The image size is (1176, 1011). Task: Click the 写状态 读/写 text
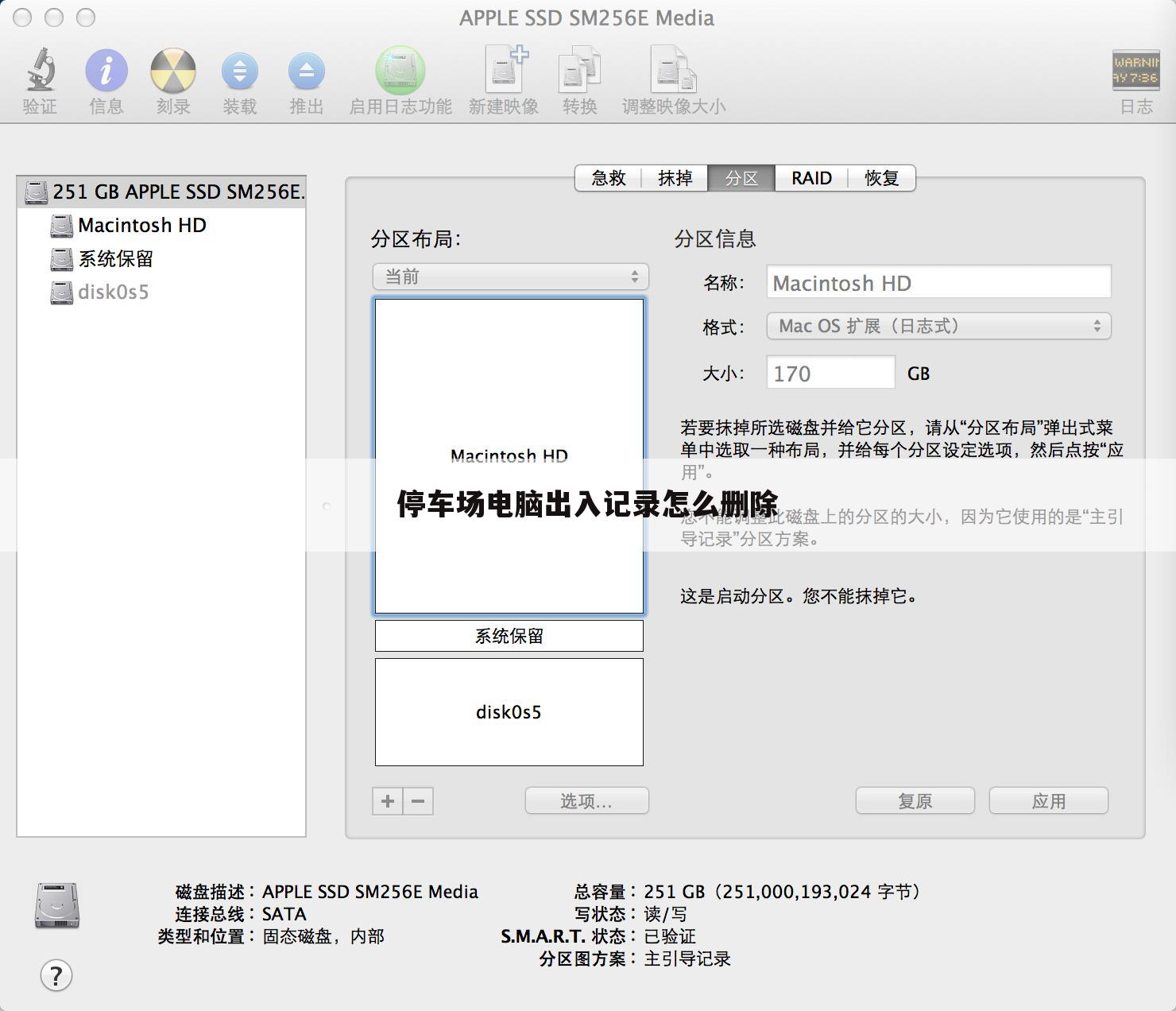tap(665, 914)
